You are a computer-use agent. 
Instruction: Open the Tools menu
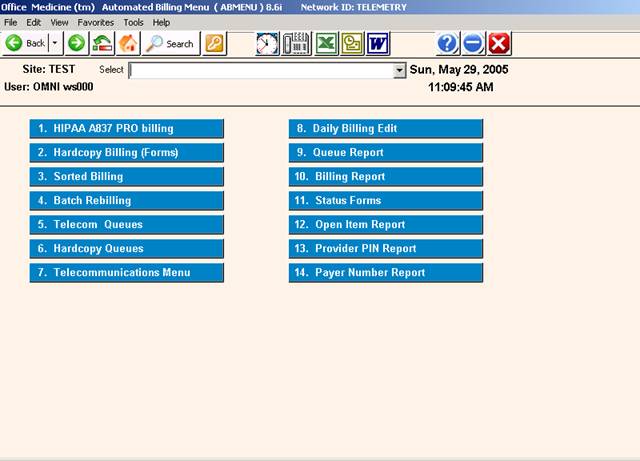click(133, 22)
